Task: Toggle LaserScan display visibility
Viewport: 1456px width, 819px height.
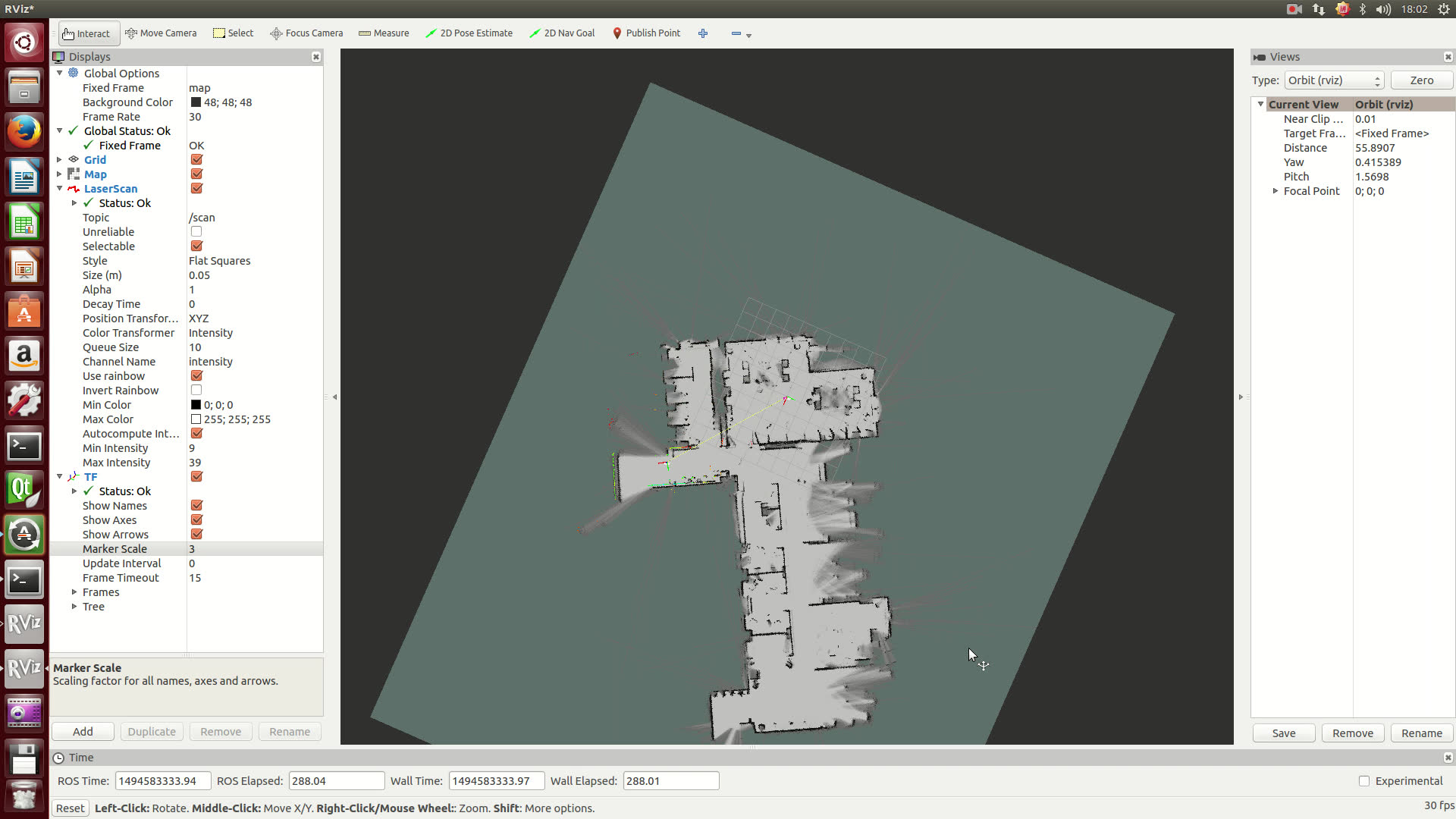Action: (x=197, y=188)
